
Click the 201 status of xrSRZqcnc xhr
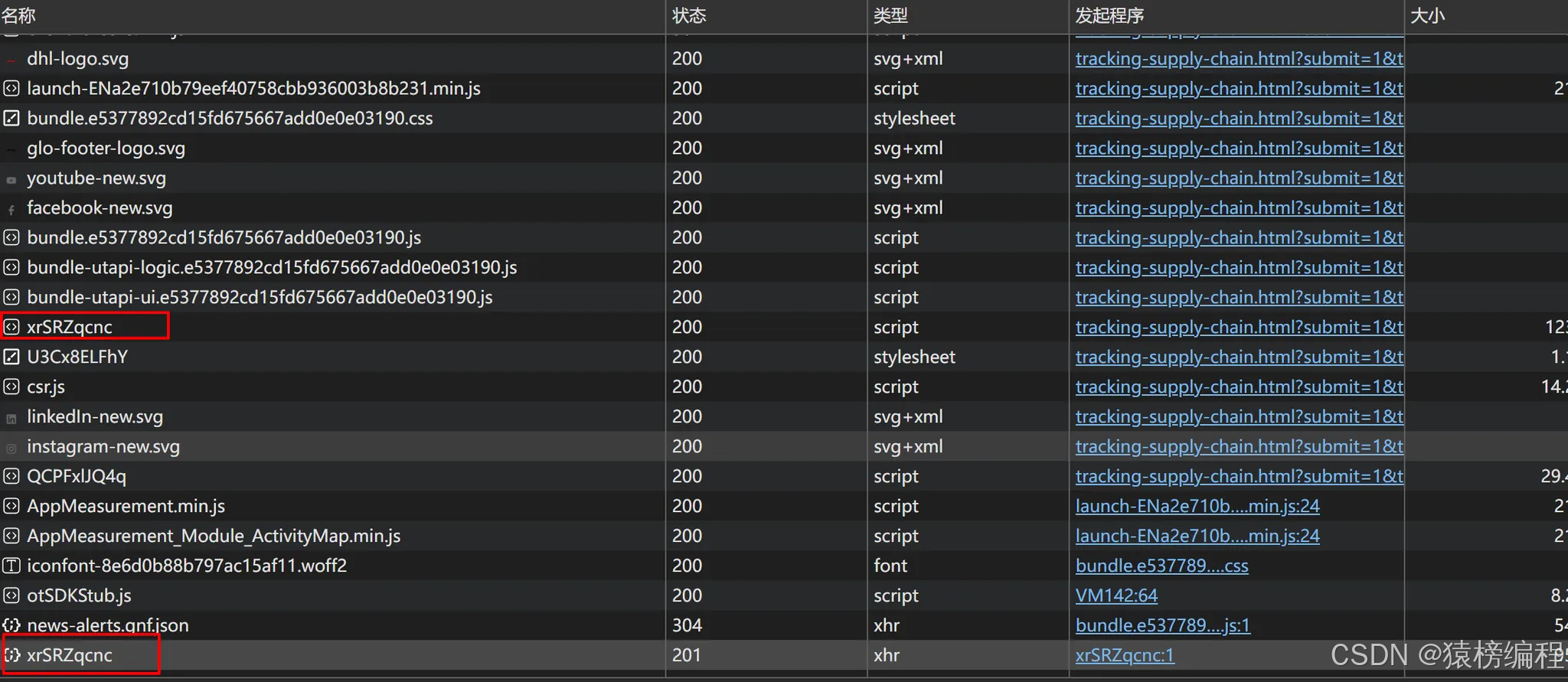686,655
